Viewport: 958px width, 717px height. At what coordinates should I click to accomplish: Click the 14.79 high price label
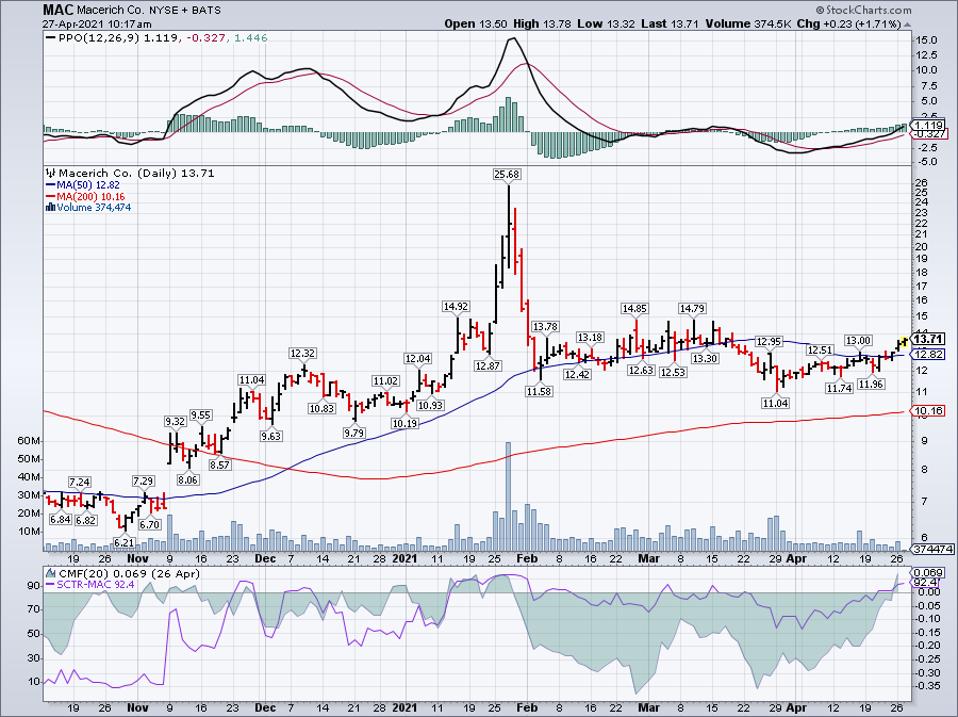692,308
